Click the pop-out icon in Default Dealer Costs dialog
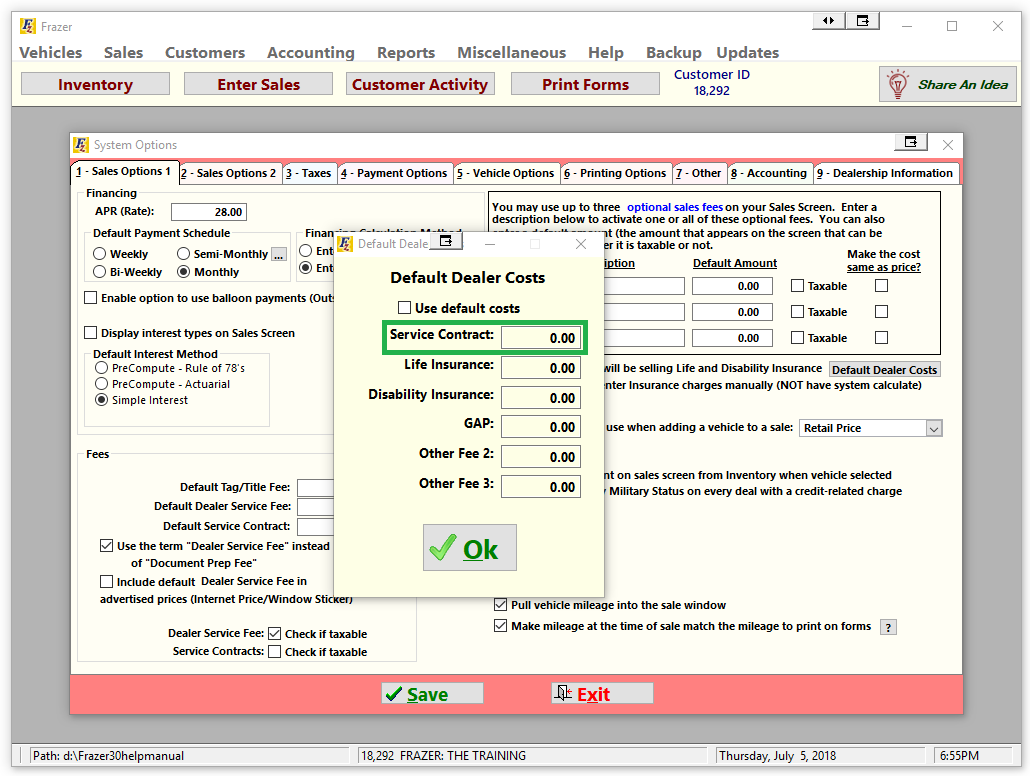Viewport: 1030px width, 776px height. 446,241
